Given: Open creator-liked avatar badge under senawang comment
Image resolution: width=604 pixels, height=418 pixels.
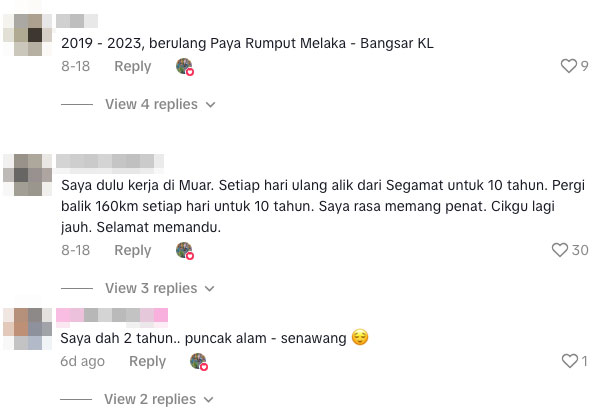Looking at the screenshot, I should pos(199,362).
